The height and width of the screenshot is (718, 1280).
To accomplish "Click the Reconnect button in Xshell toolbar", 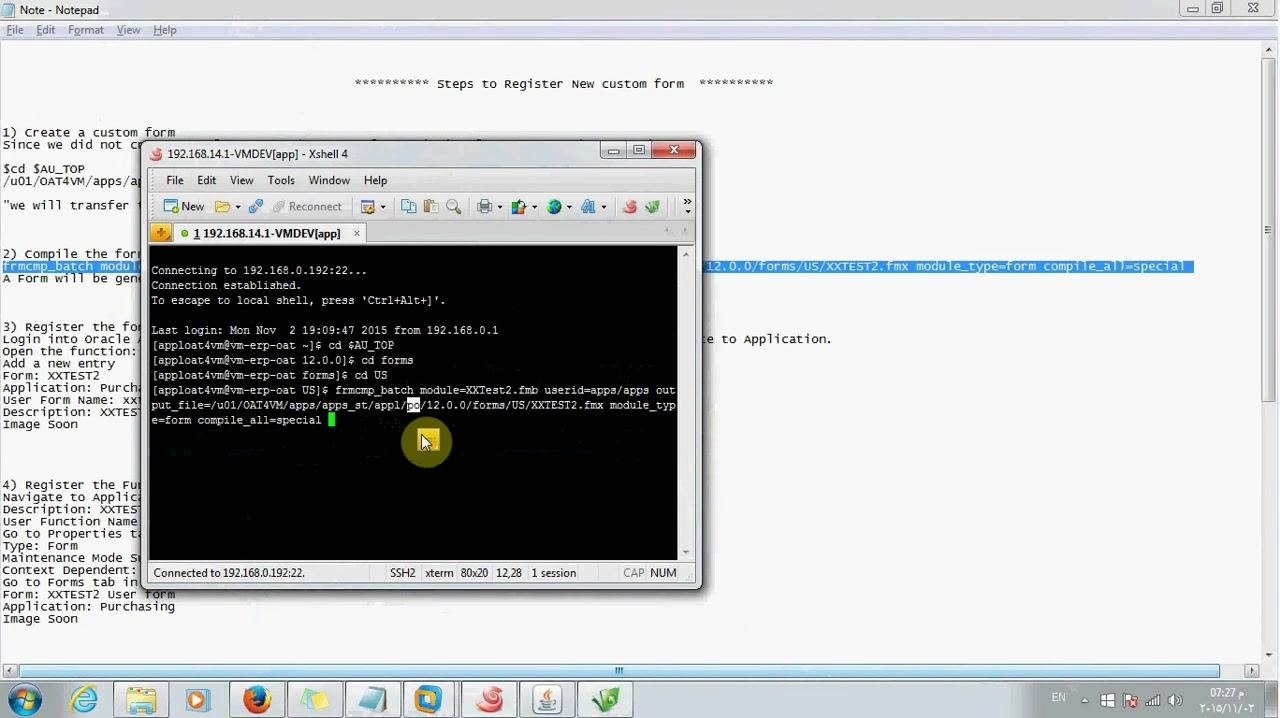I will pos(307,207).
